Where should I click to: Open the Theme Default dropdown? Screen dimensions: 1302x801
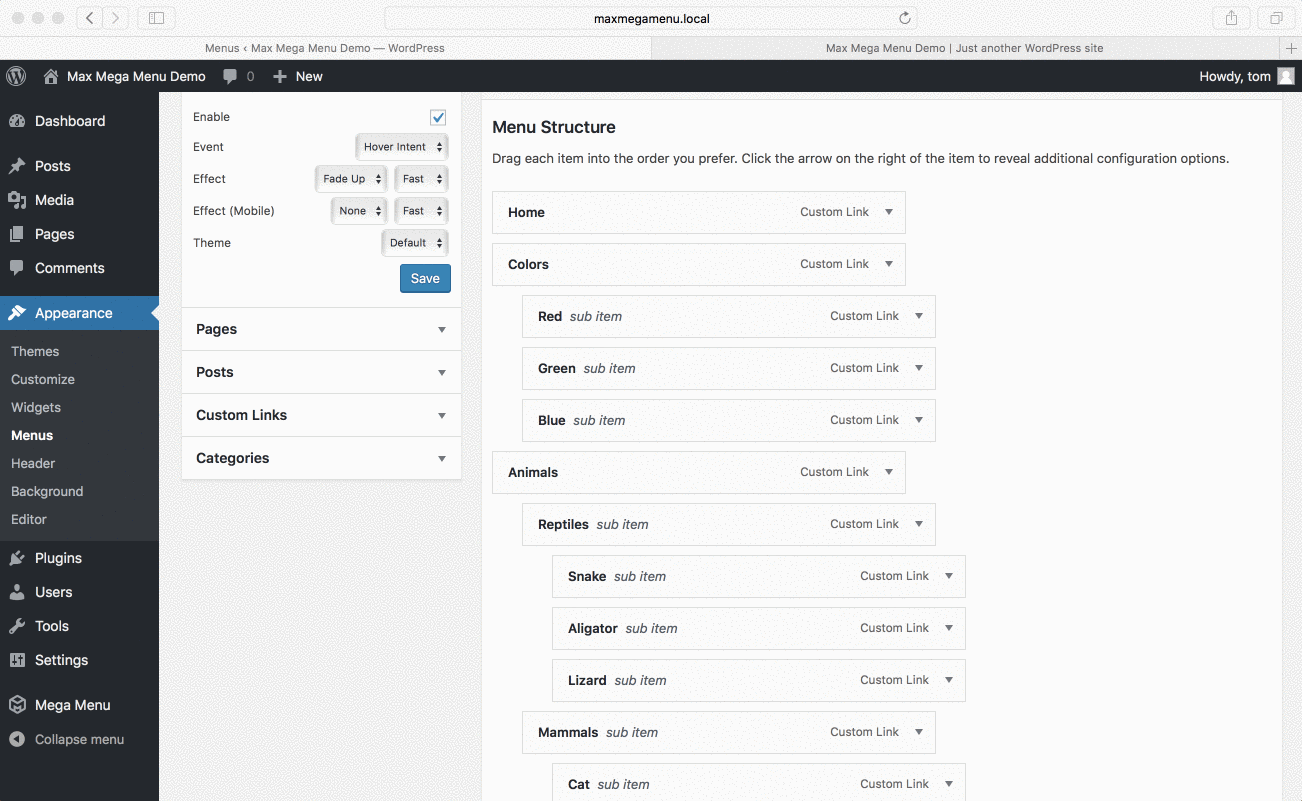pos(415,243)
